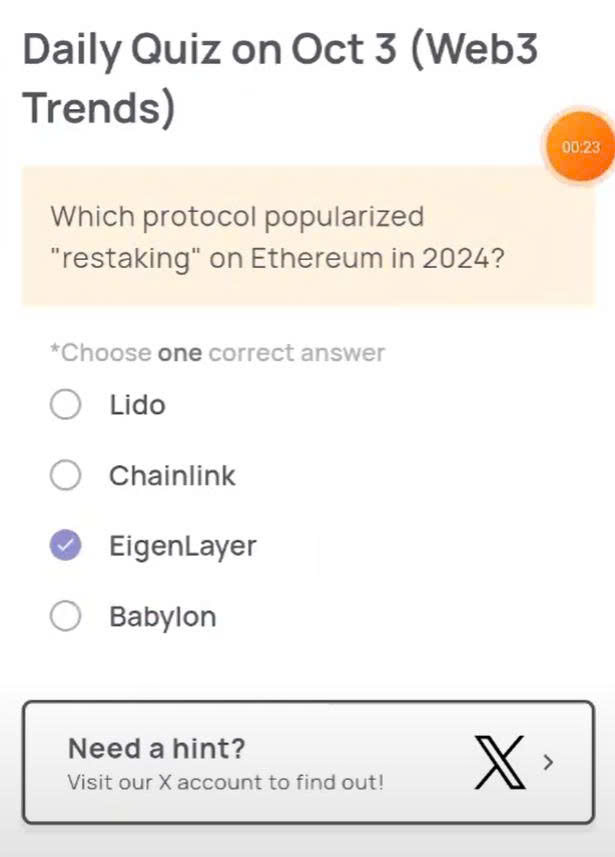Select the Lido radio button

coord(65,405)
